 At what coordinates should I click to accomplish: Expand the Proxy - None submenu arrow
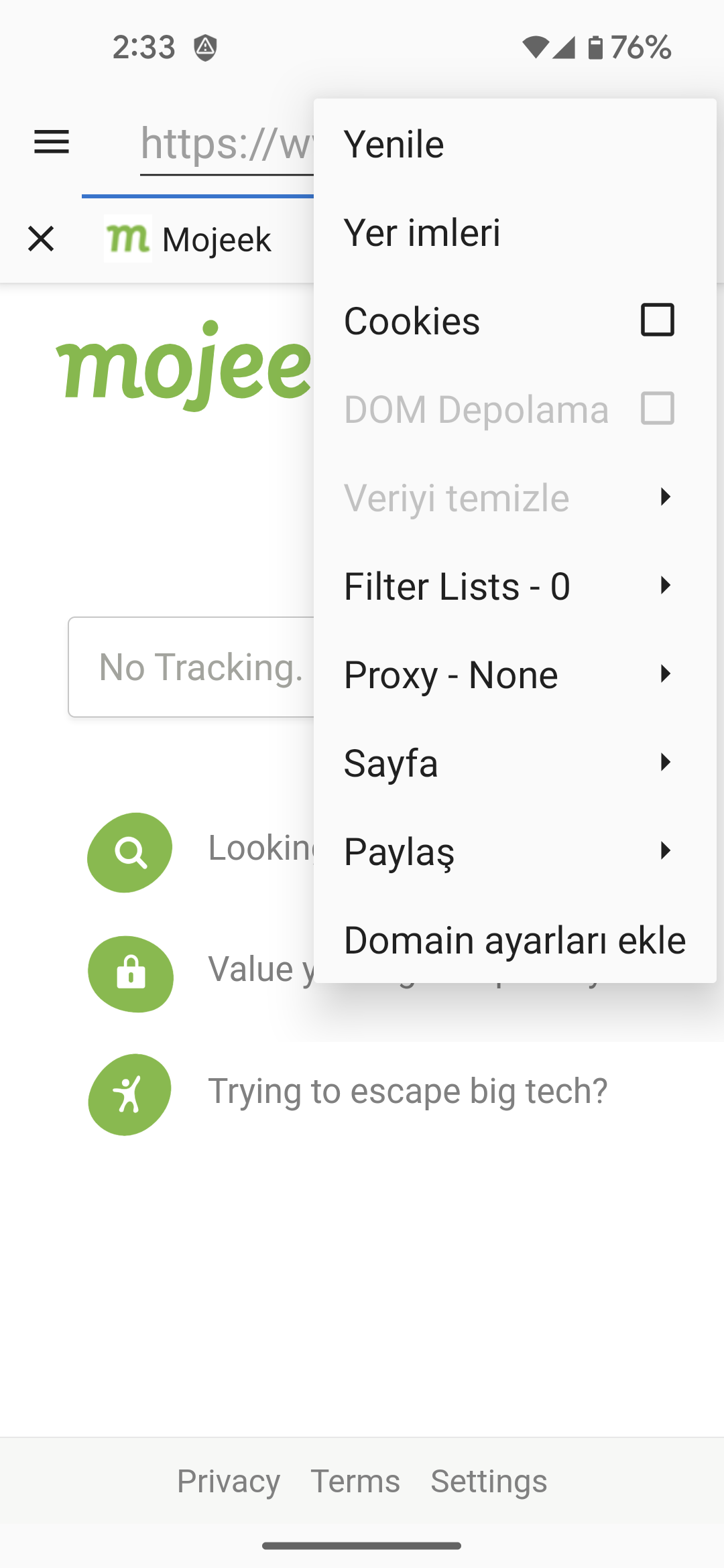665,674
